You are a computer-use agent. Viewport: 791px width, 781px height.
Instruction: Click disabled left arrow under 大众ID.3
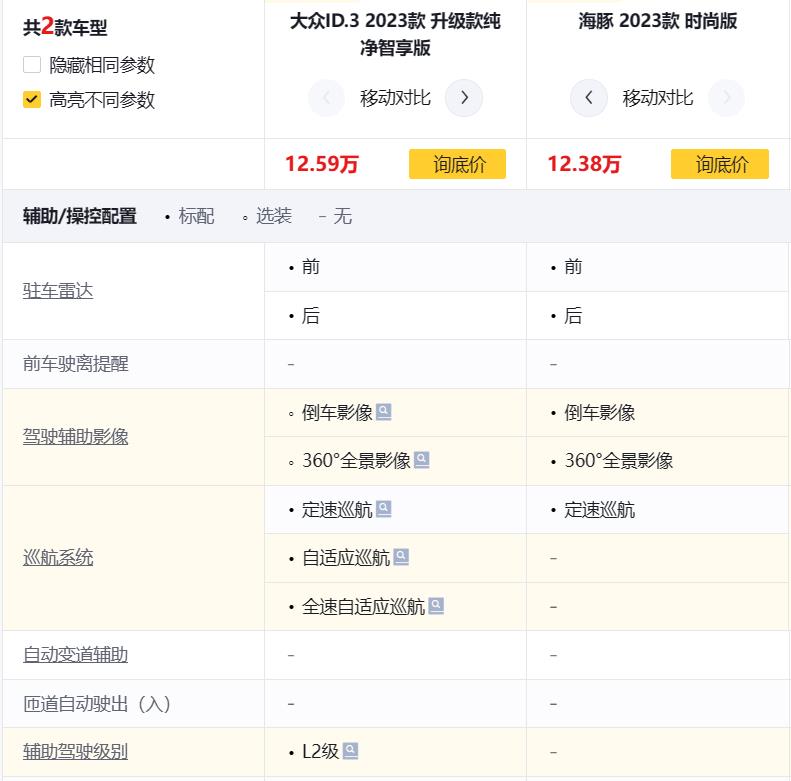(326, 98)
